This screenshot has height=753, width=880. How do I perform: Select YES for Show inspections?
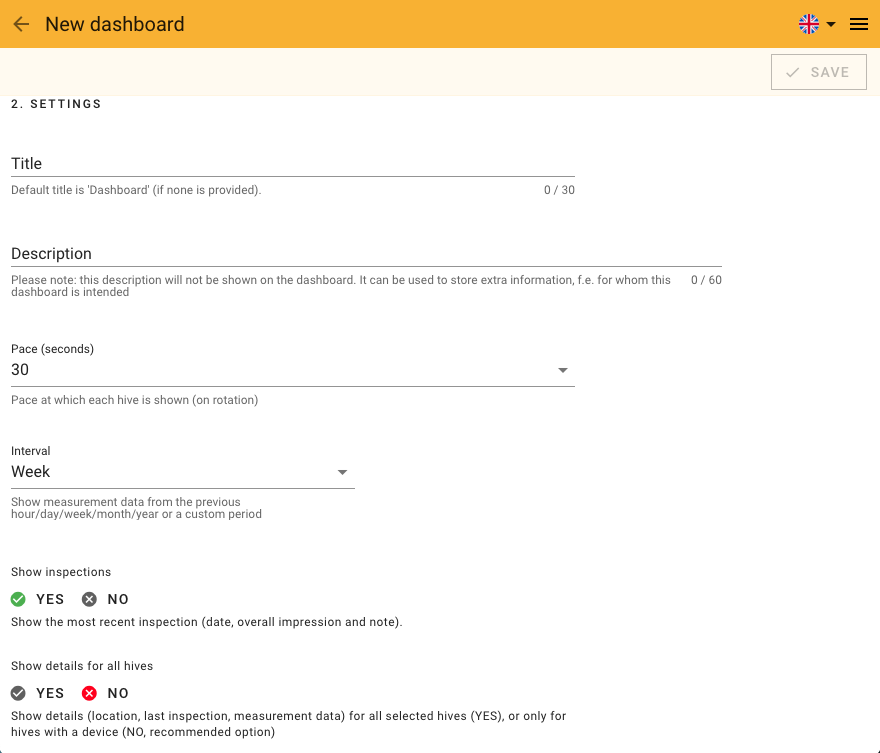coord(38,599)
